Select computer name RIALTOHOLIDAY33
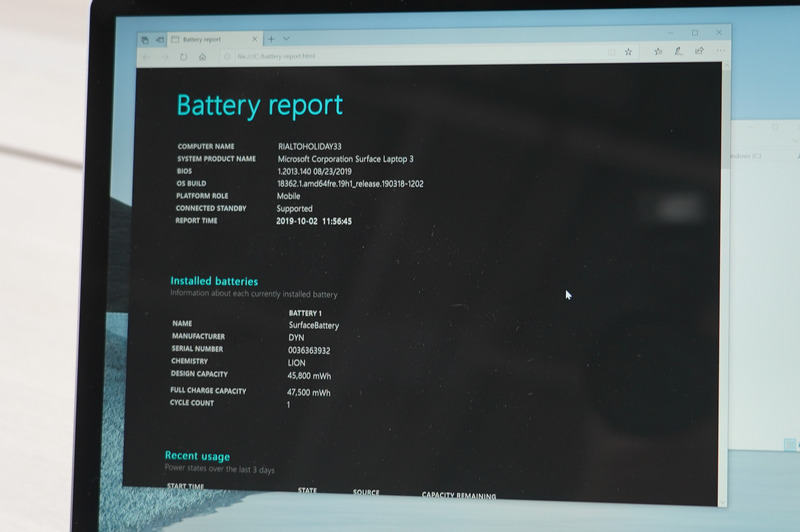The width and height of the screenshot is (800, 532). tap(310, 146)
